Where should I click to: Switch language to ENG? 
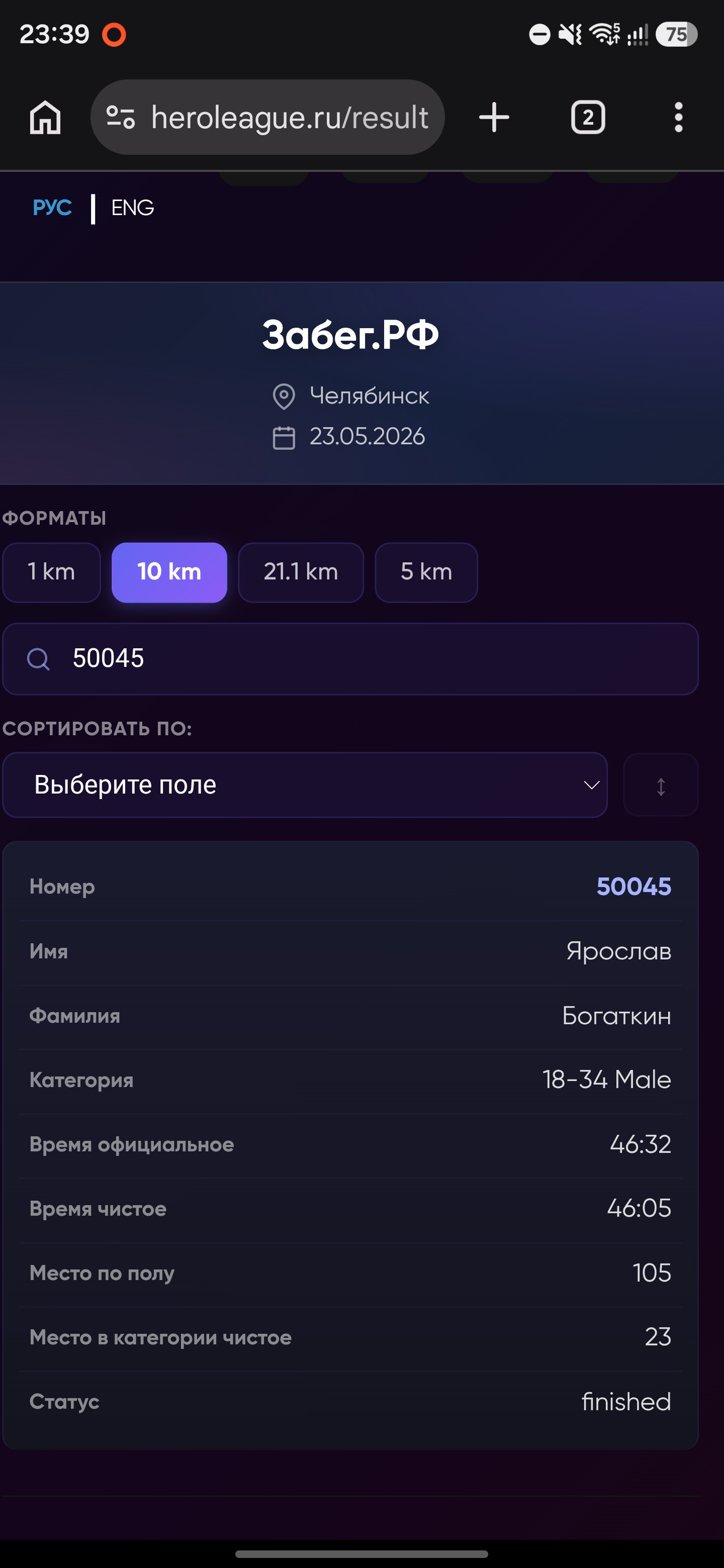click(x=132, y=208)
